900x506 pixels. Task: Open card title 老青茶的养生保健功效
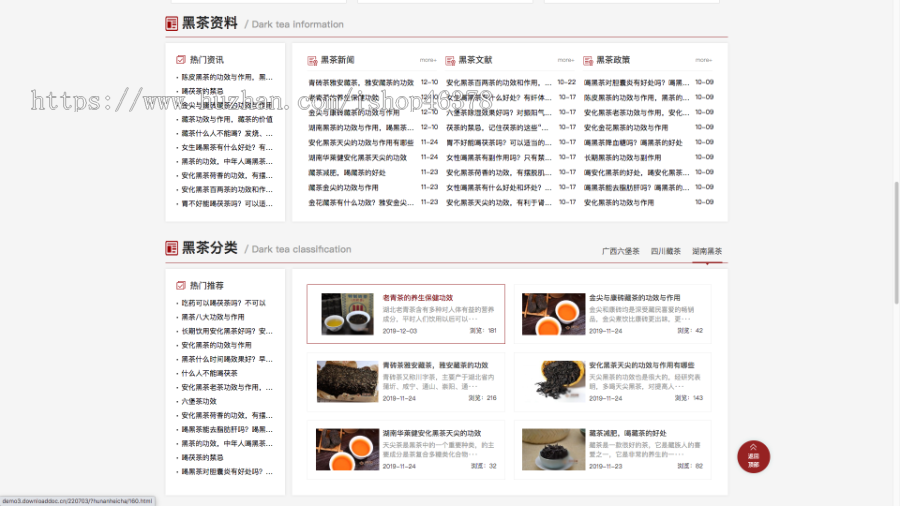click(418, 298)
